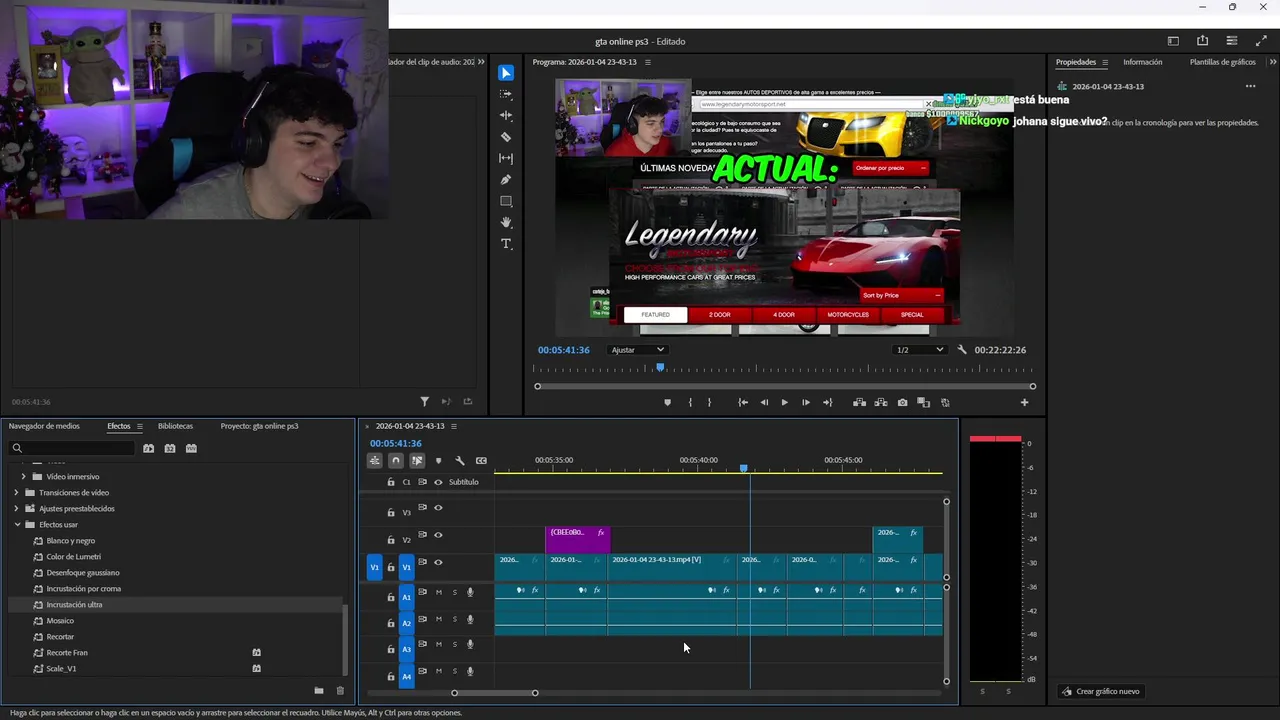Filter by accelerated effects icon

(x=148, y=449)
